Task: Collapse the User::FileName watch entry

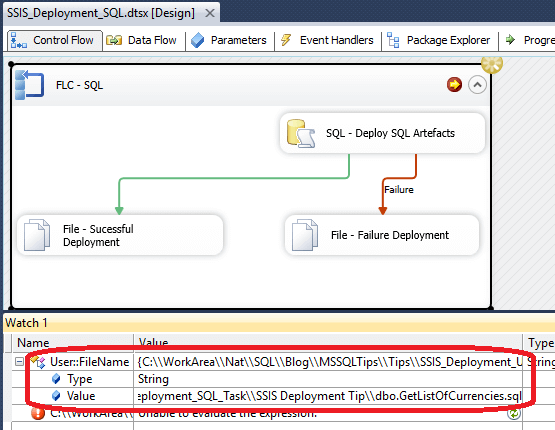Action: pos(19,362)
